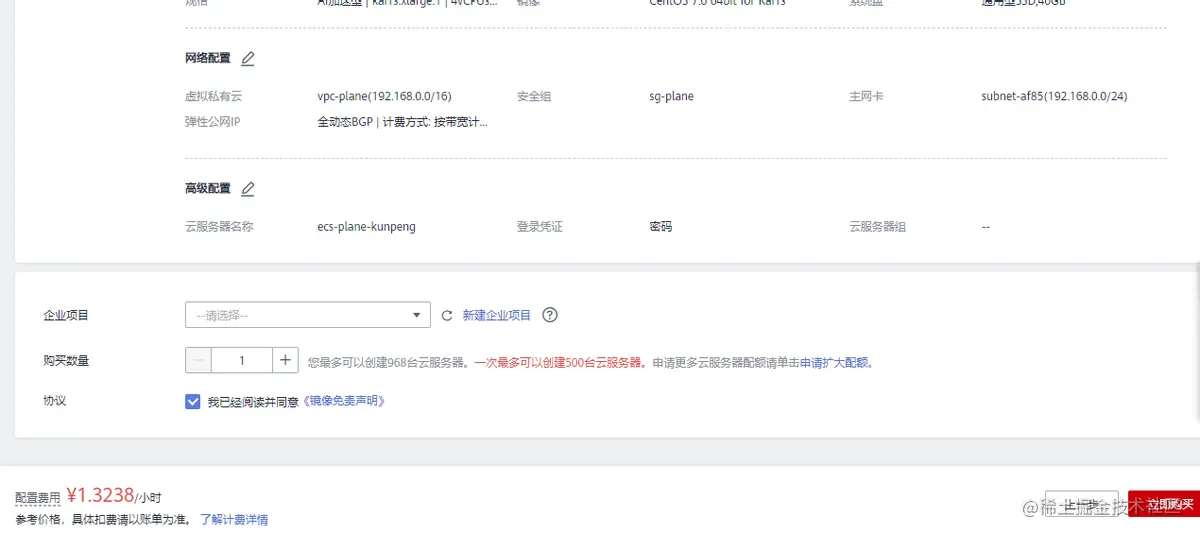Select the vpc-plane(192.168.0.0/16) value

pyautogui.click(x=385, y=97)
